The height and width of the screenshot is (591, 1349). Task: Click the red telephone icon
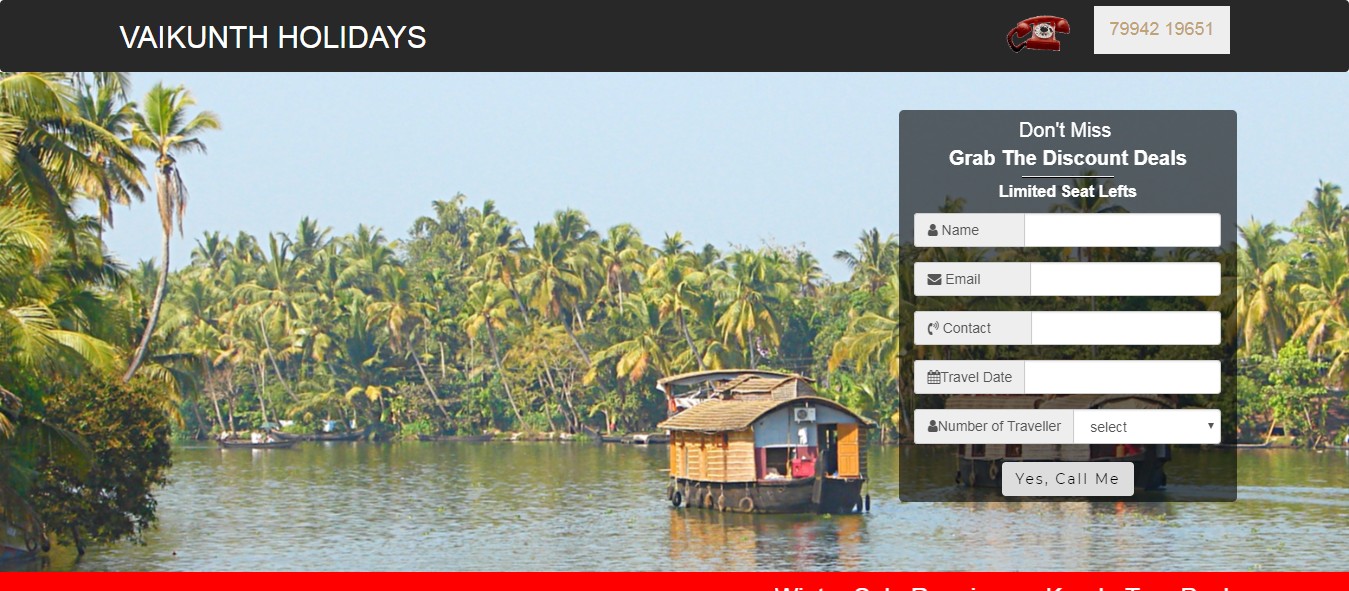(x=1038, y=33)
